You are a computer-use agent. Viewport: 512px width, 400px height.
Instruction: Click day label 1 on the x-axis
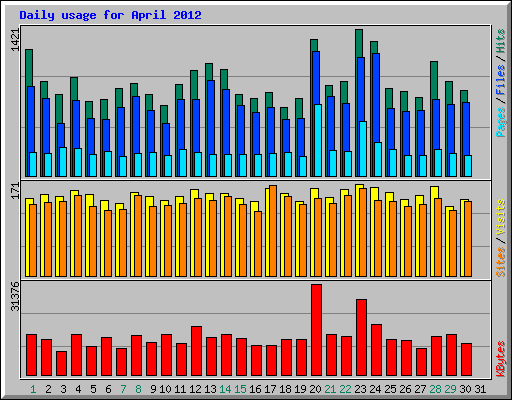tap(33, 389)
